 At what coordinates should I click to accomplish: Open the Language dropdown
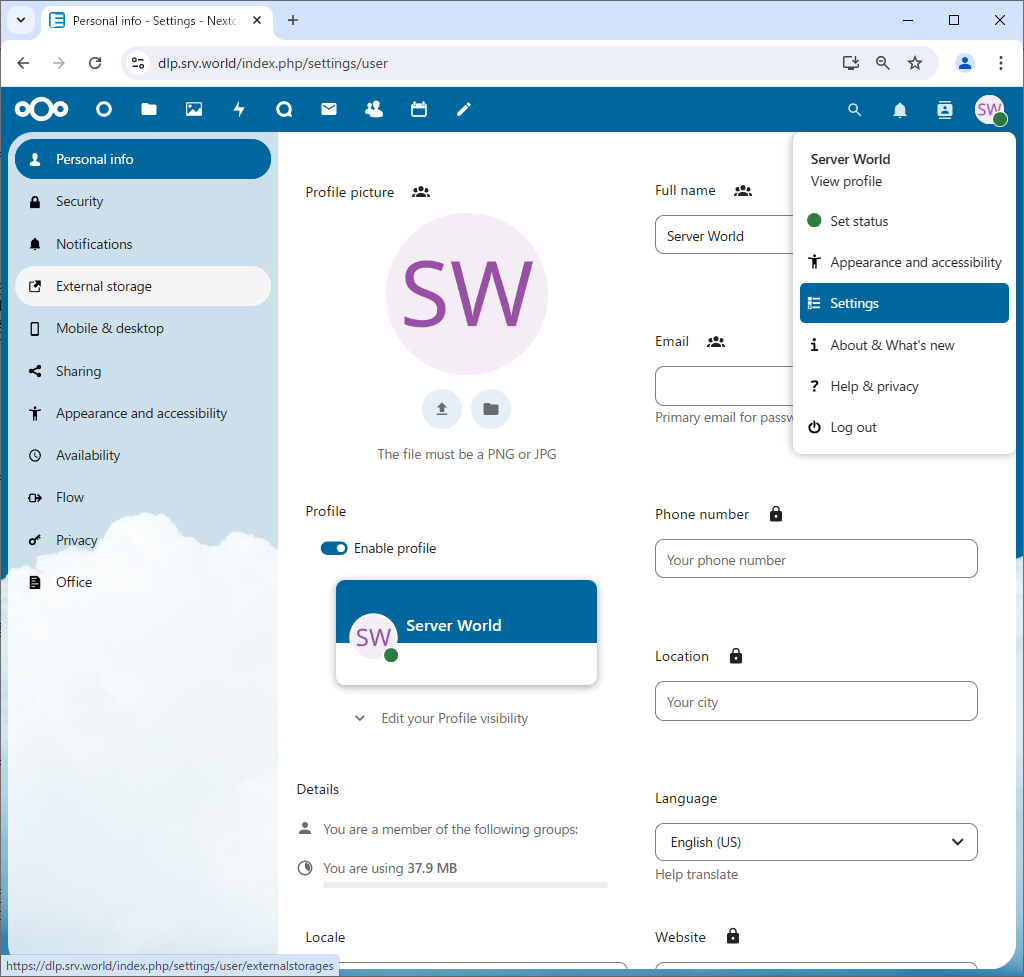(x=816, y=842)
